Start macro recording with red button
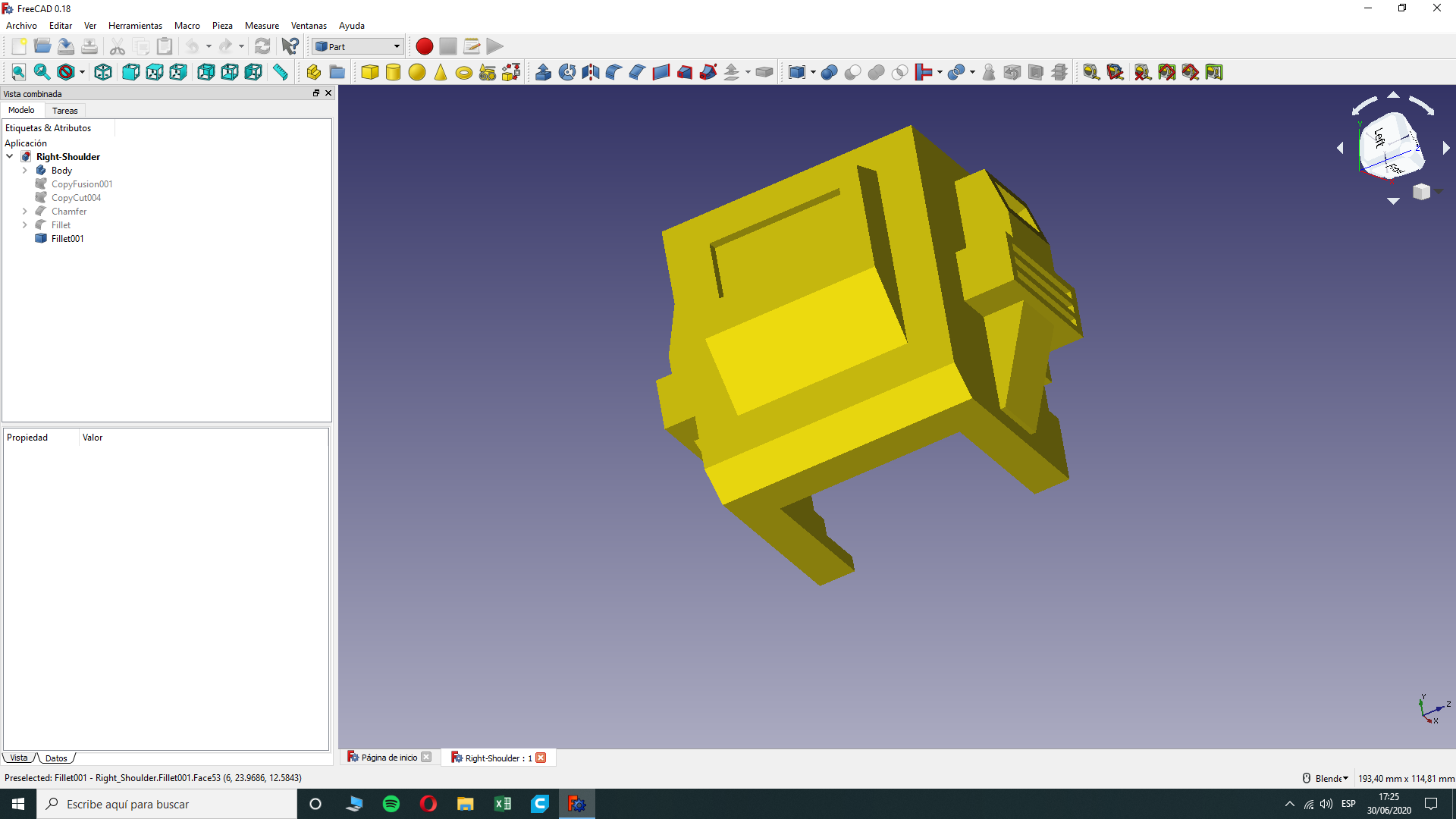1456x819 pixels. (424, 46)
